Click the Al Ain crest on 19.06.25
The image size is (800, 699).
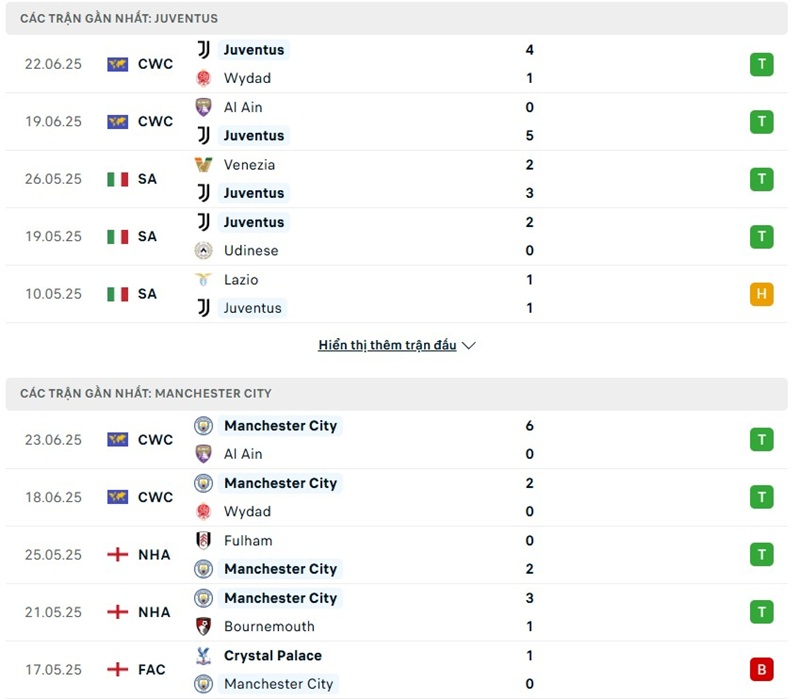203,107
